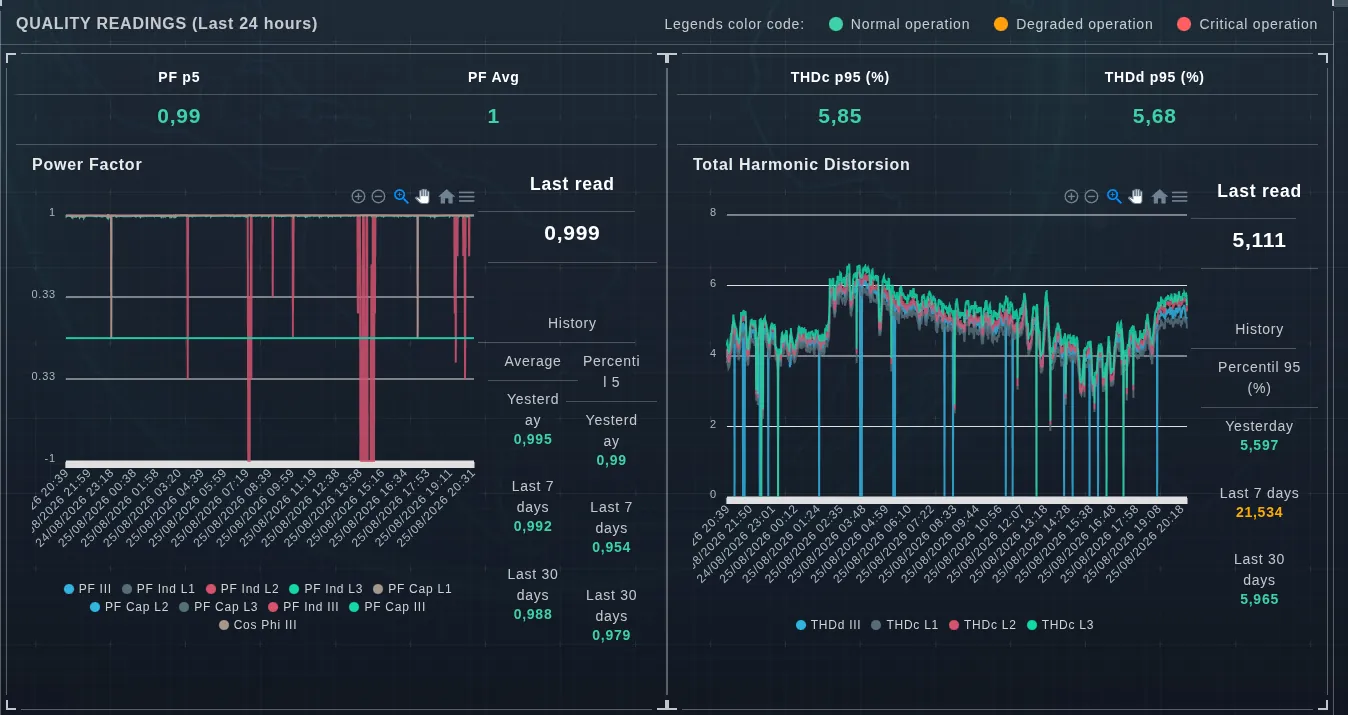1348x715 pixels.
Task: Zoom out on the Power Factor chart
Action: click(x=378, y=197)
